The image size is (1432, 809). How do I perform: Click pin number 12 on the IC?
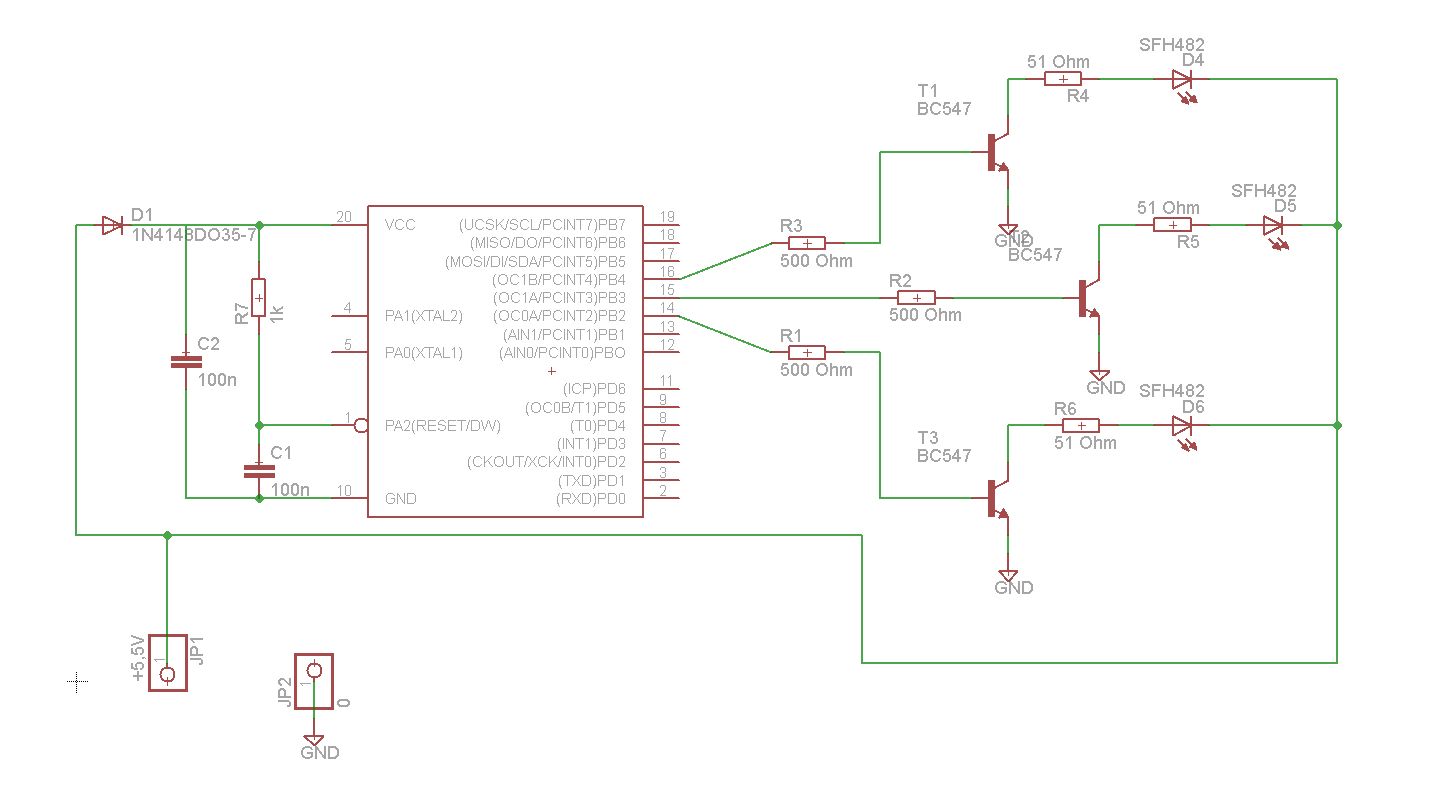point(667,345)
